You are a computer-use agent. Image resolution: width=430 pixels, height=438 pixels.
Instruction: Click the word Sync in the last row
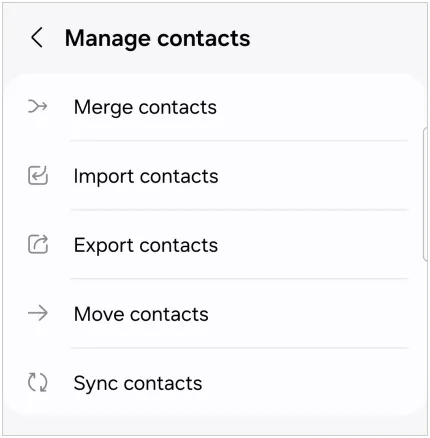pos(96,384)
